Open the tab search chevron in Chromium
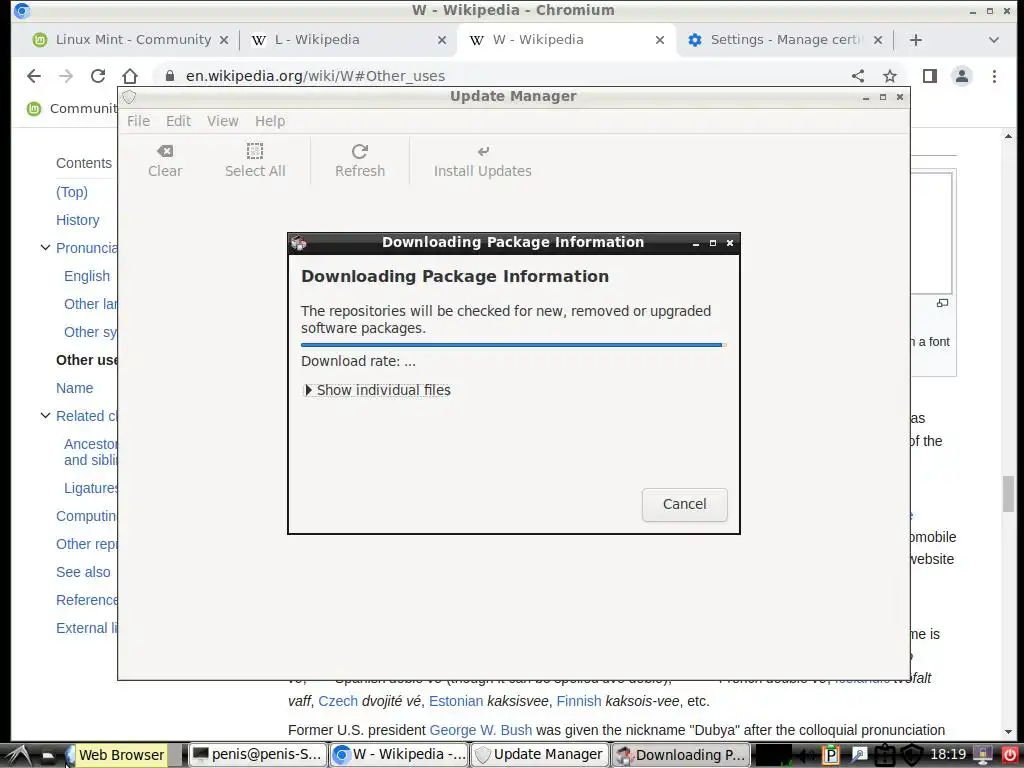 click(993, 40)
